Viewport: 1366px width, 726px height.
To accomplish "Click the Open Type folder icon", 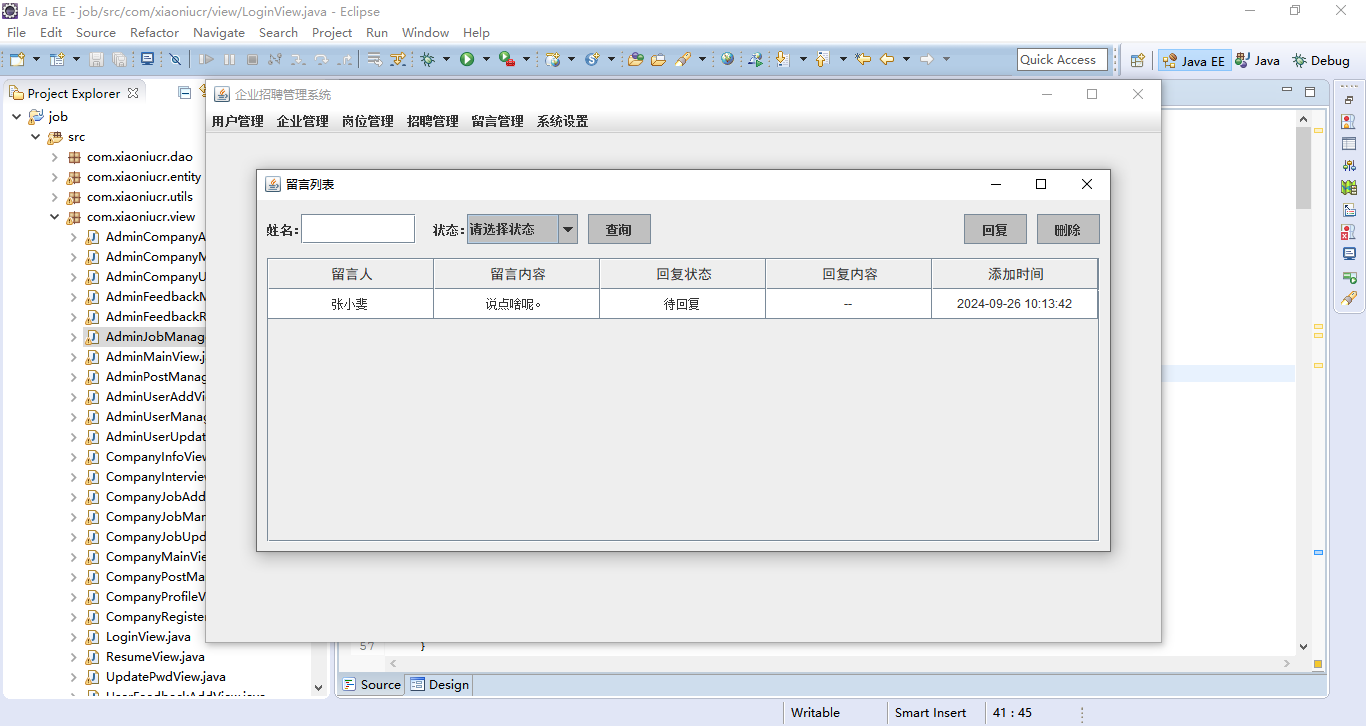I will [635, 60].
